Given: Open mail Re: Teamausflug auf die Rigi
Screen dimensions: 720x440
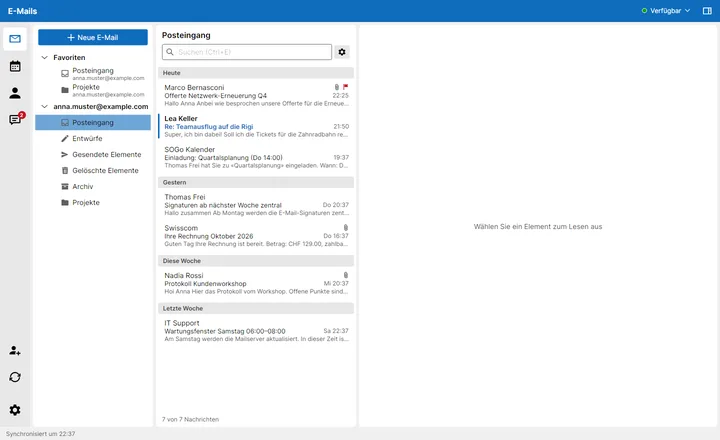Looking at the screenshot, I should tap(256, 126).
